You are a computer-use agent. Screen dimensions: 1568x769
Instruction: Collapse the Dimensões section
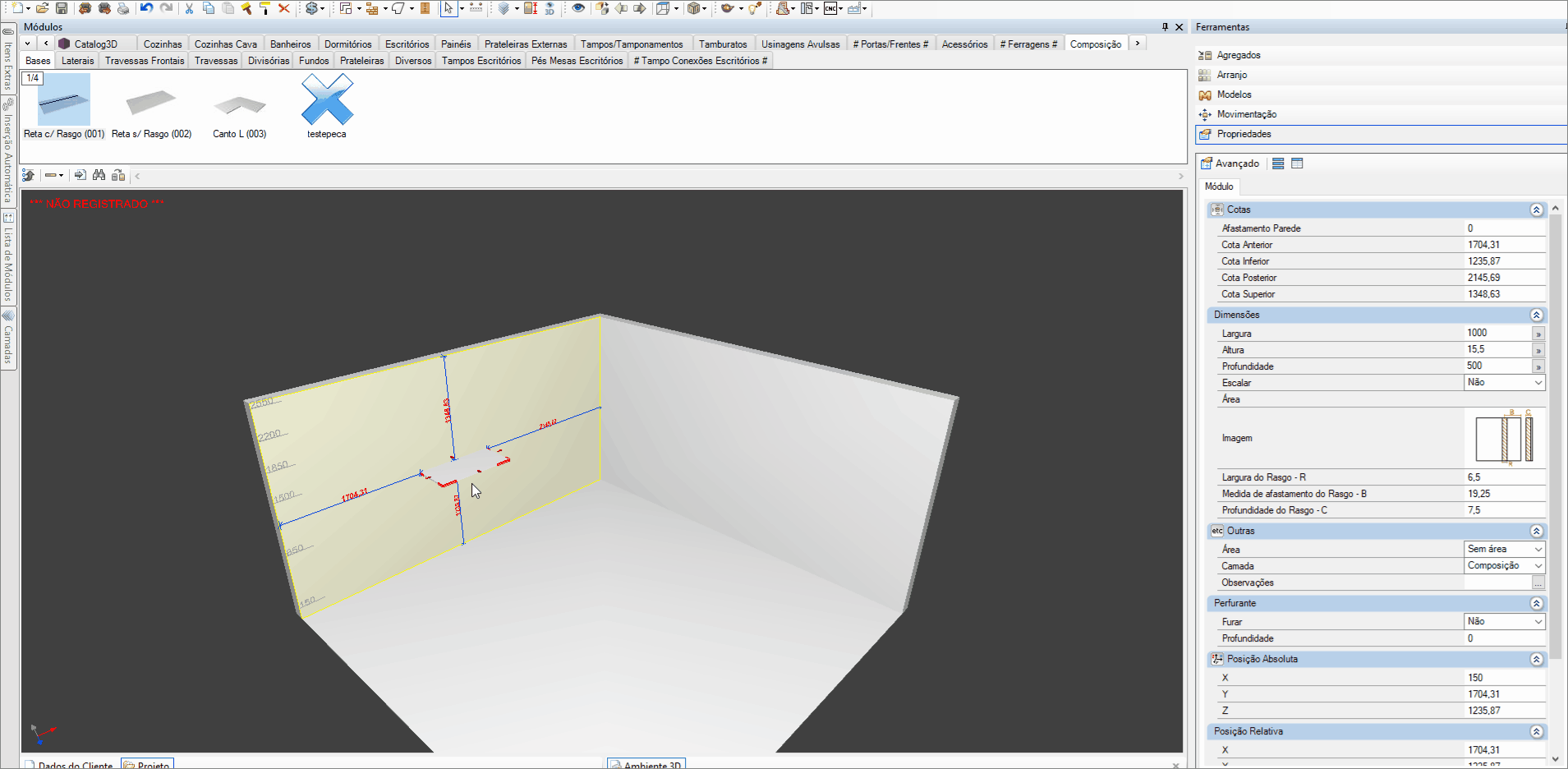pyautogui.click(x=1536, y=315)
